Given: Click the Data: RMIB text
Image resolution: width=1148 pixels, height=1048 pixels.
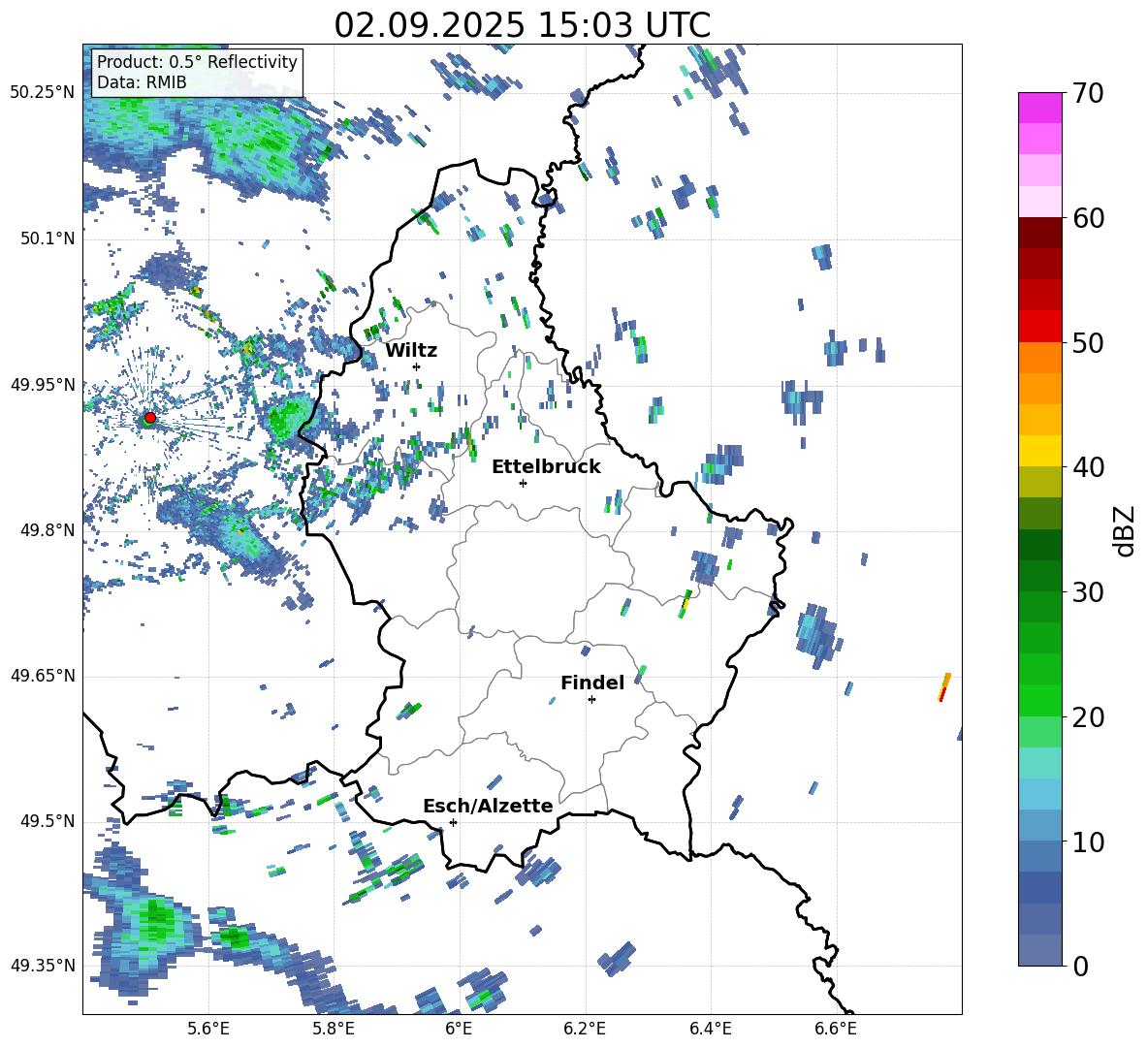Looking at the screenshot, I should [142, 82].
